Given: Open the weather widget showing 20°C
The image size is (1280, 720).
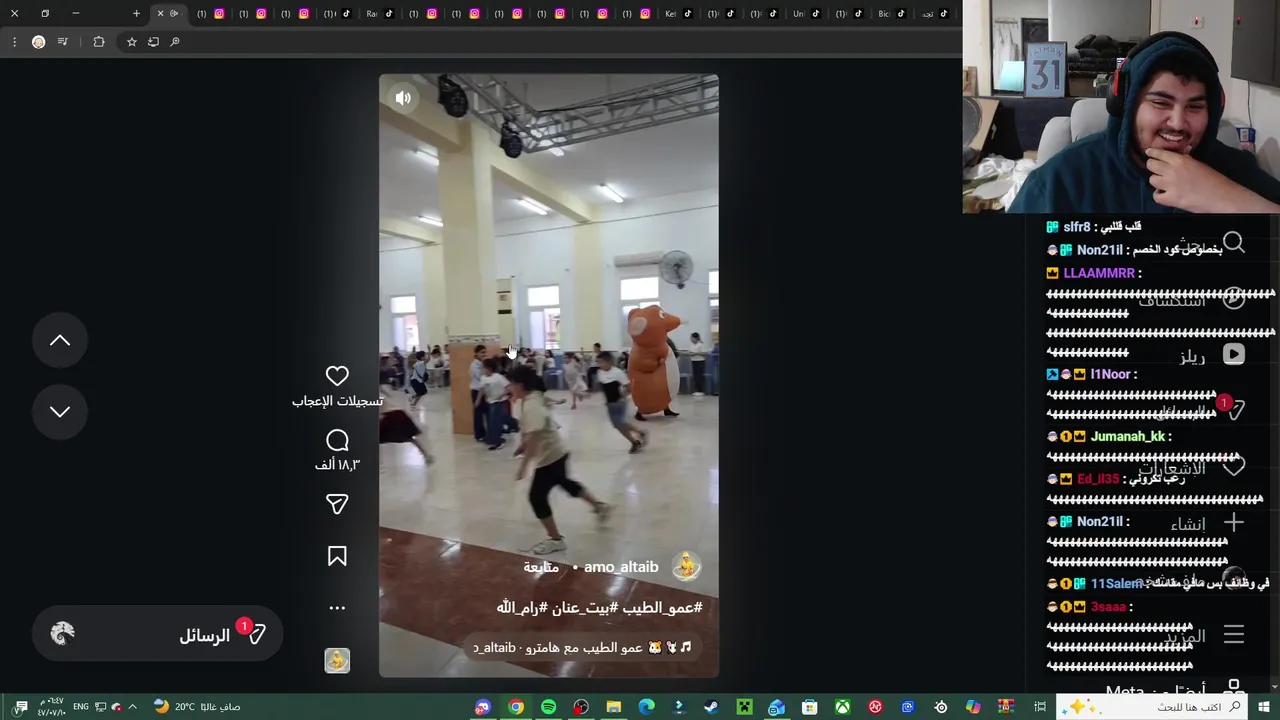Looking at the screenshot, I should (x=197, y=707).
